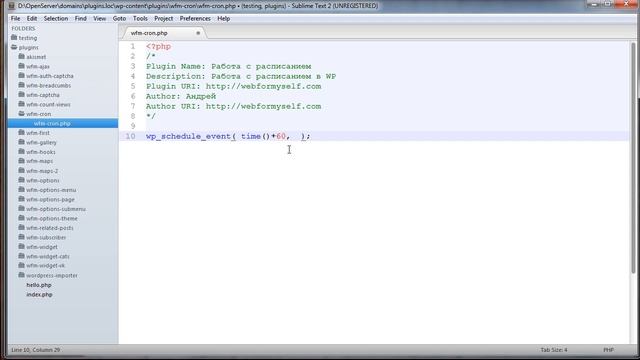The width and height of the screenshot is (640, 360).
Task: Click the folder icon beside wfm-maps
Action: pos(22,161)
